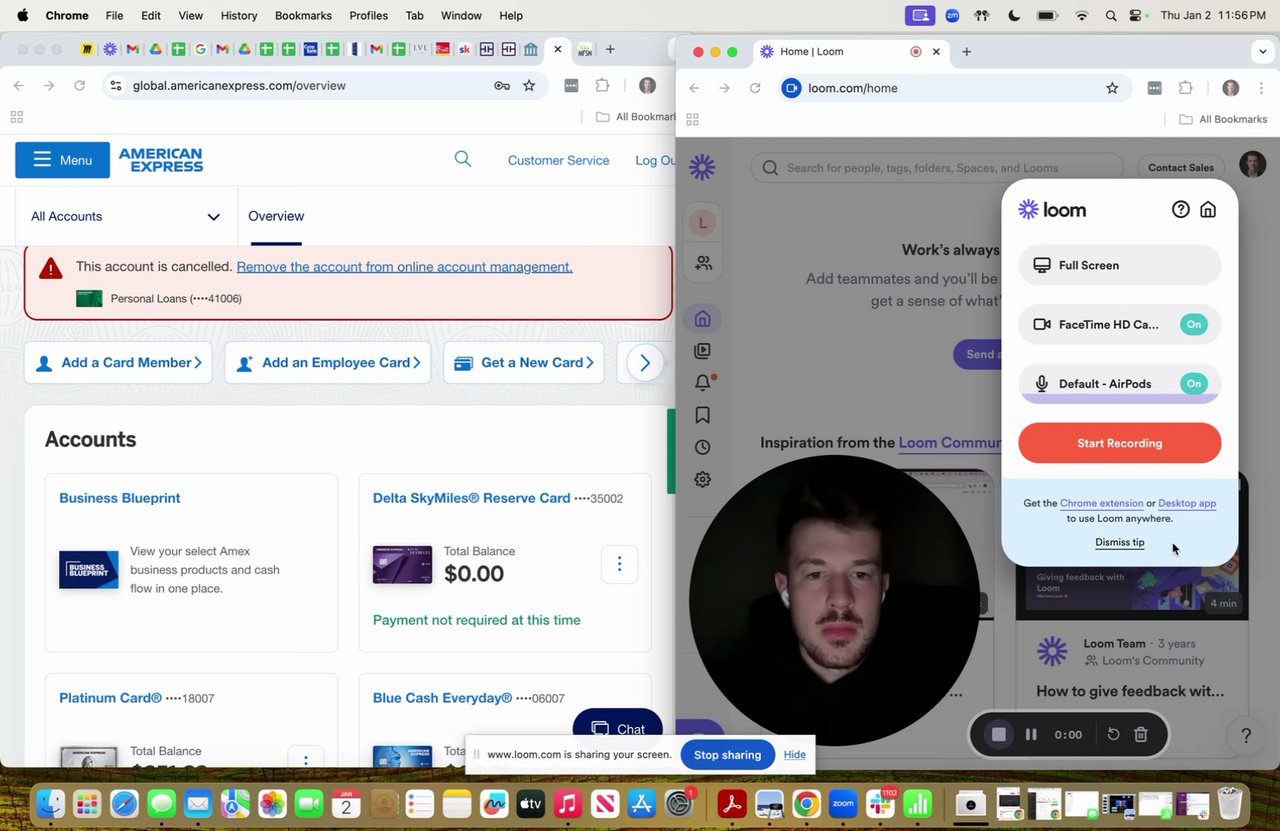The image size is (1280, 831).
Task: Reload the loom.com page
Action: pyautogui.click(x=755, y=88)
